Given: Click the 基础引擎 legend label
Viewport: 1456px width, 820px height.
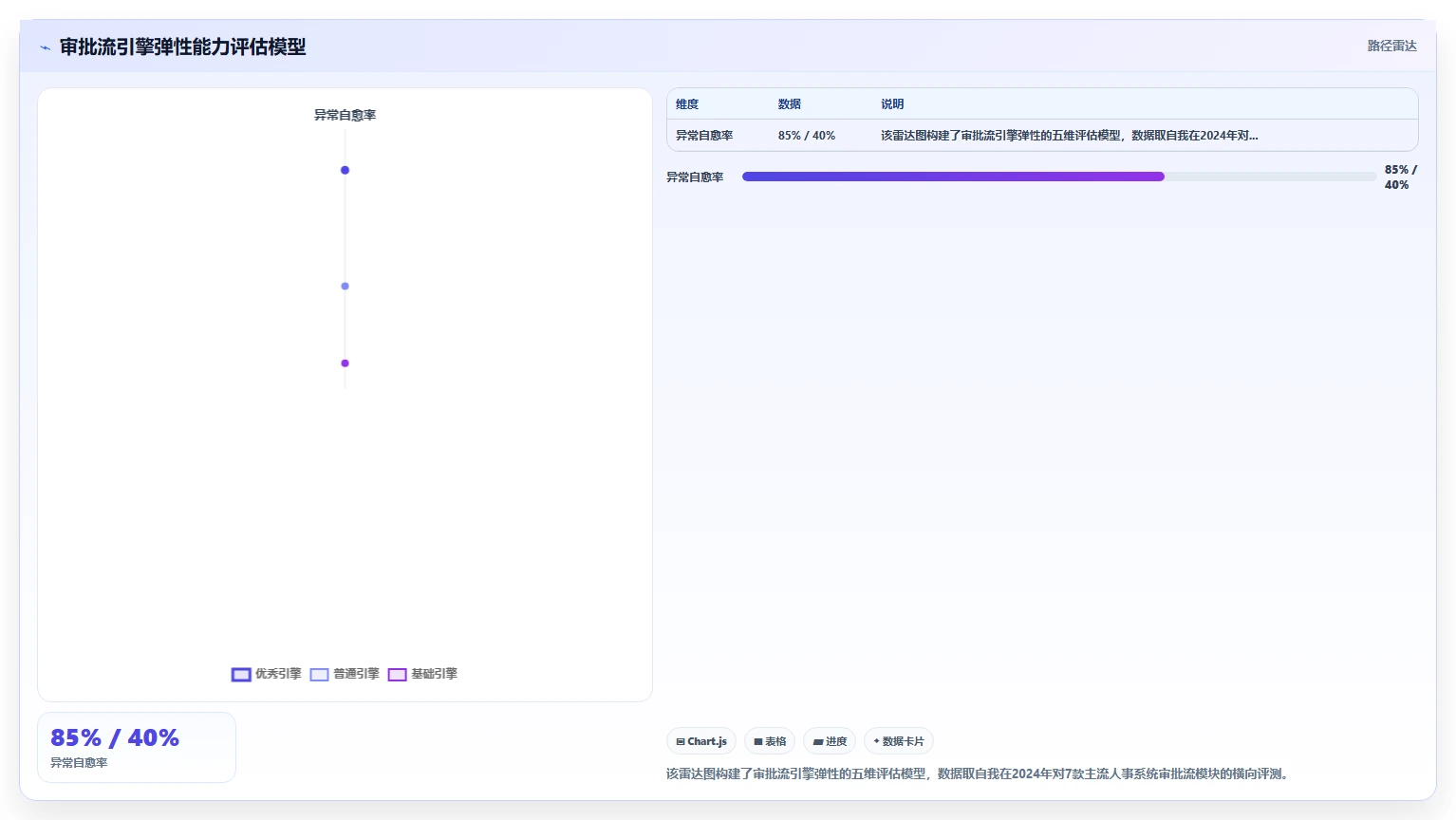Looking at the screenshot, I should (x=434, y=674).
